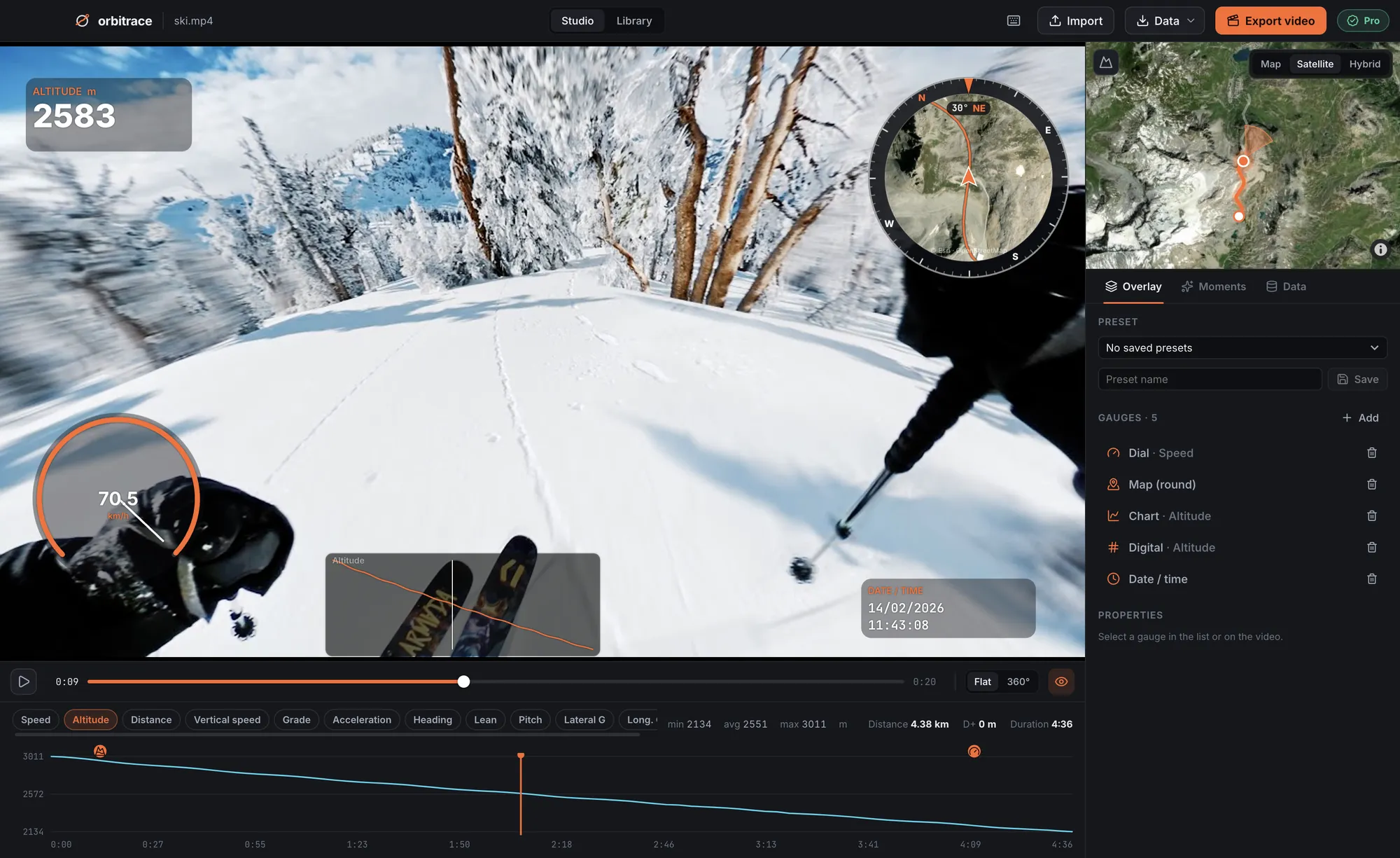Click the Map (round) pin icon

[x=1113, y=485]
